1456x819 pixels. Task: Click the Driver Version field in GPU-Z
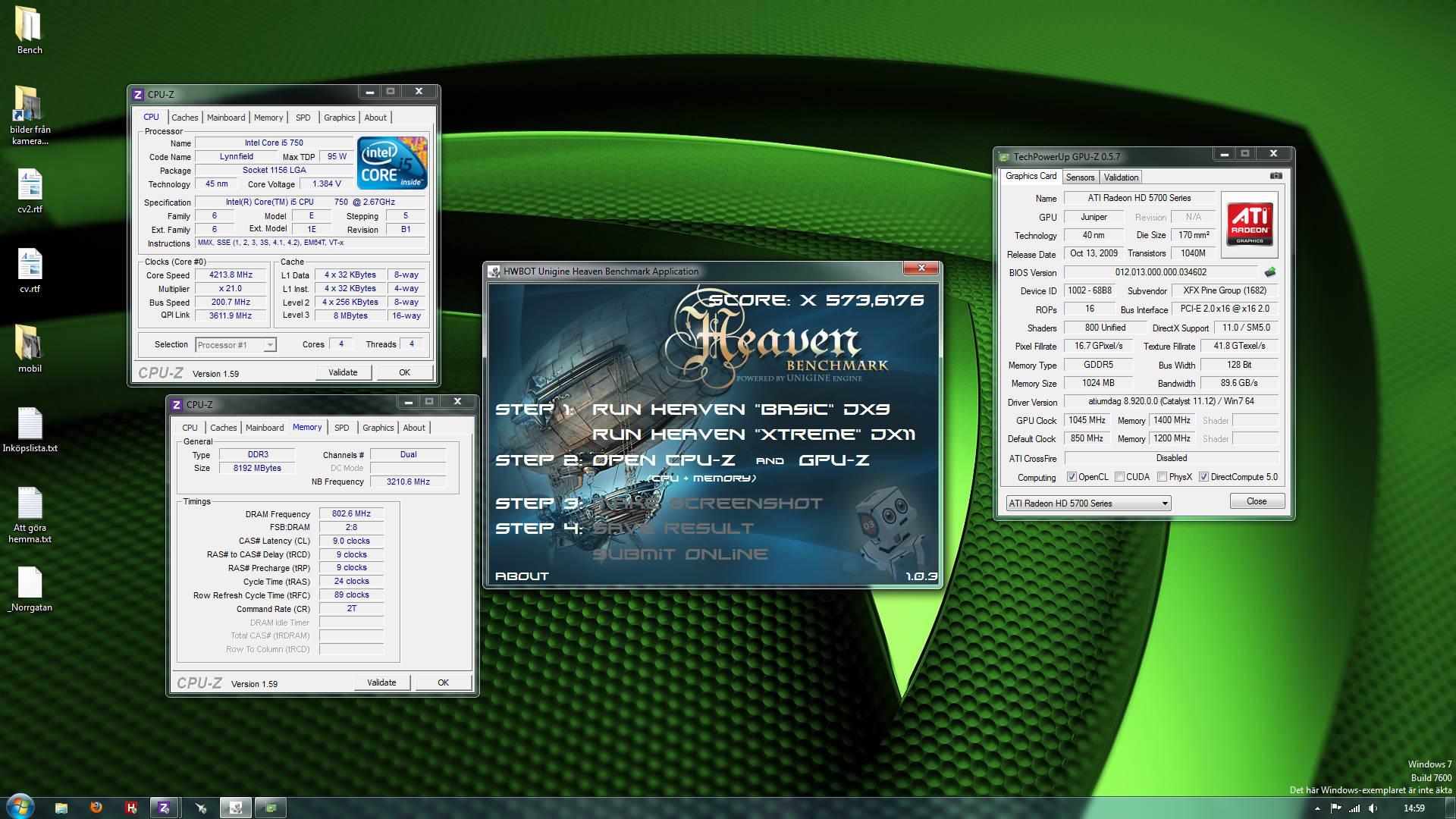click(1171, 402)
